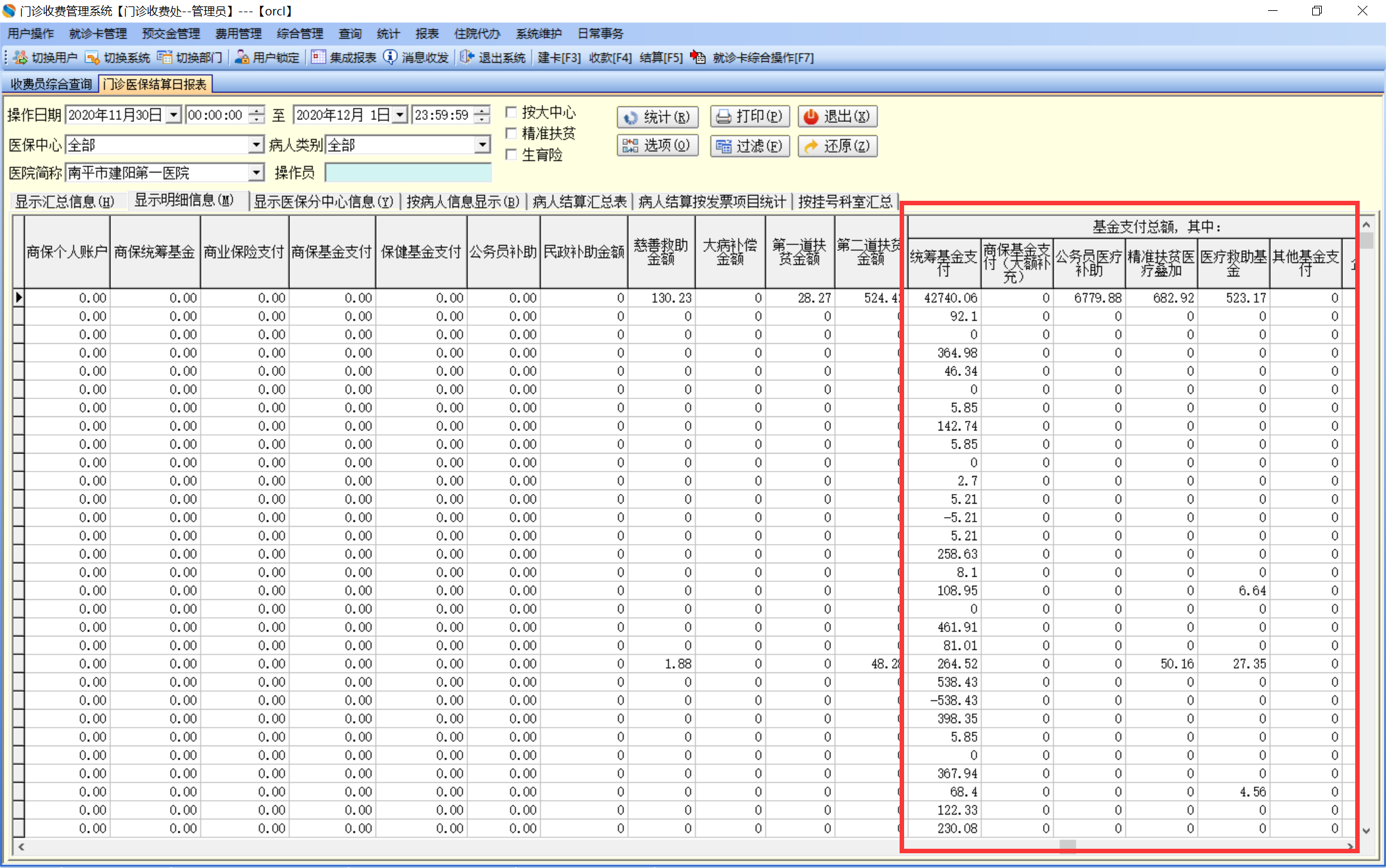This screenshot has height=868, width=1386.
Task: Click the 统计(R) button
Action: click(x=657, y=117)
